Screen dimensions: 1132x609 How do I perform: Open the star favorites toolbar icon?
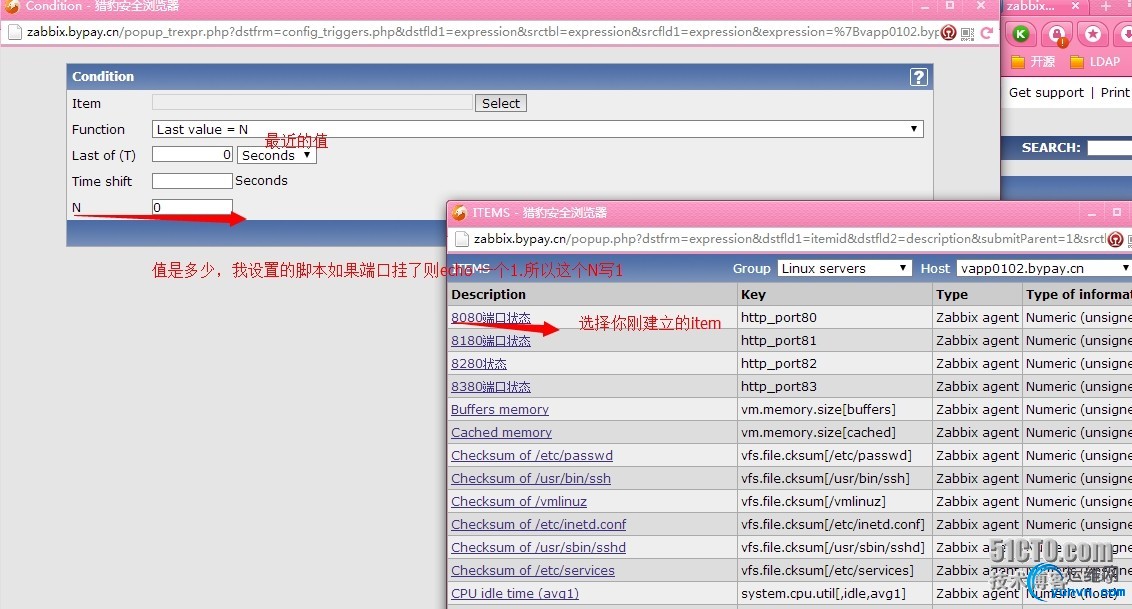pyautogui.click(x=1093, y=34)
